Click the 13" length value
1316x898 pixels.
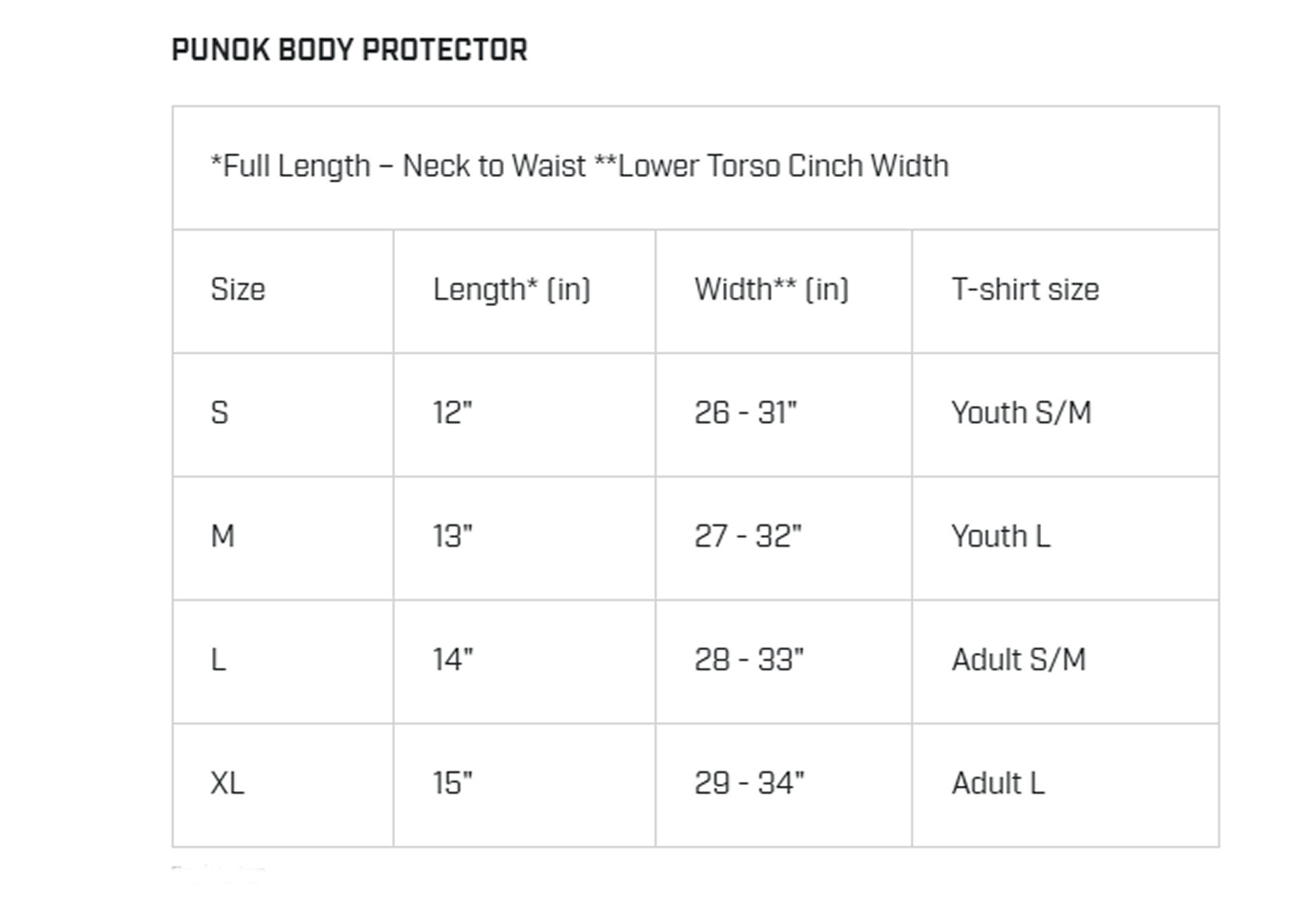tap(452, 536)
